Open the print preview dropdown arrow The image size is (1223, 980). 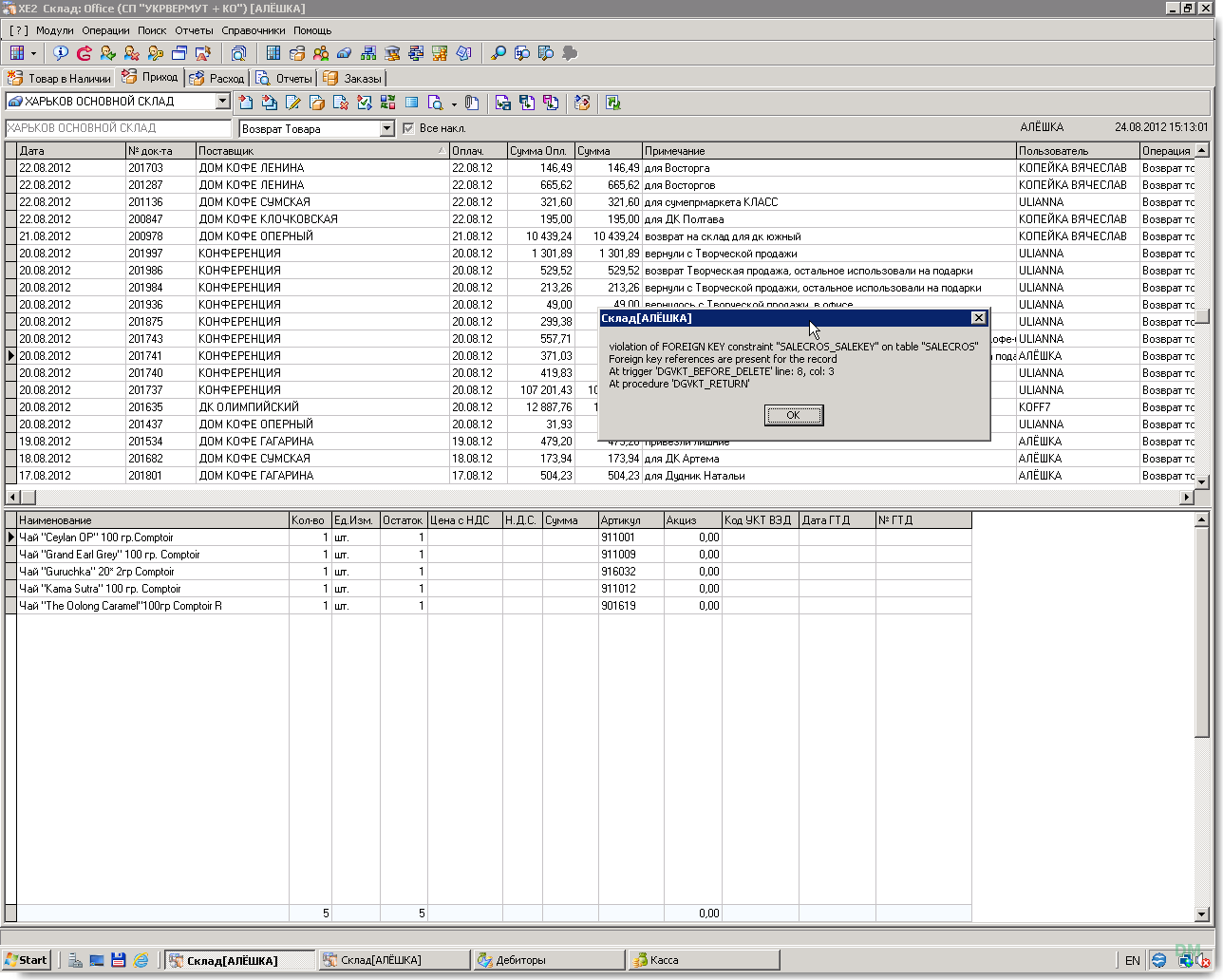pos(454,104)
